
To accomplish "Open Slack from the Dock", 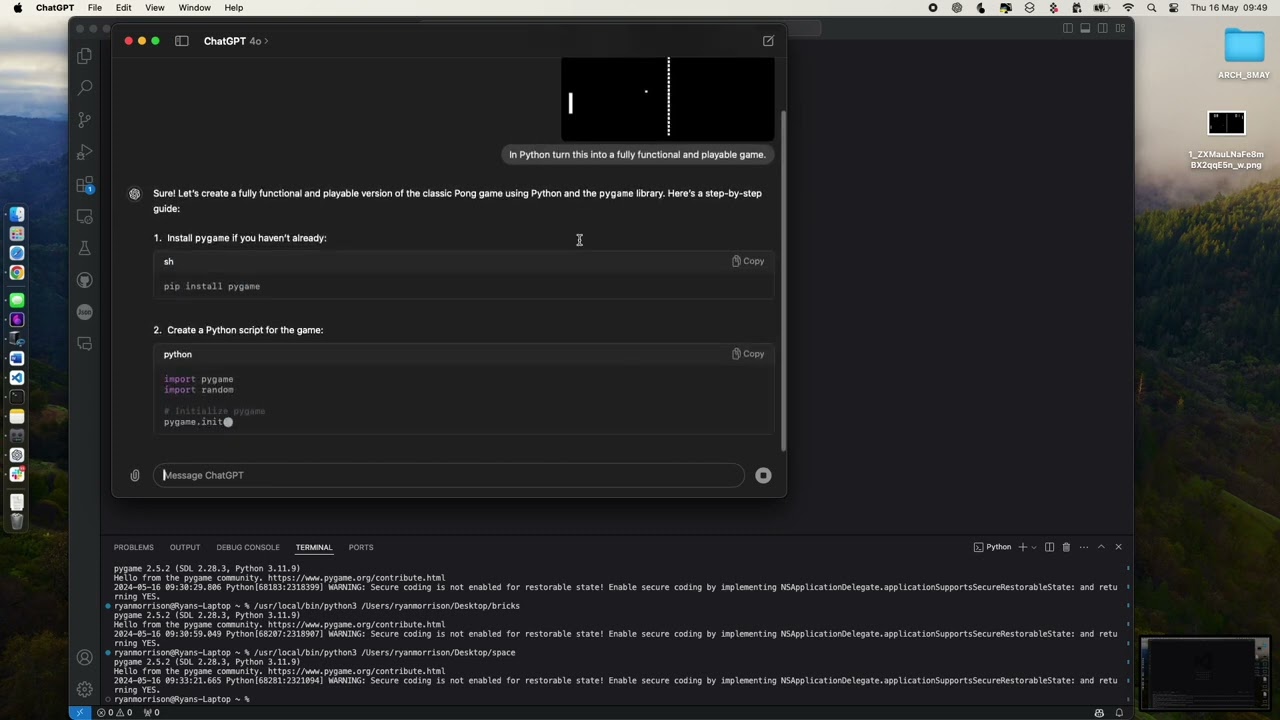I will tap(17, 474).
